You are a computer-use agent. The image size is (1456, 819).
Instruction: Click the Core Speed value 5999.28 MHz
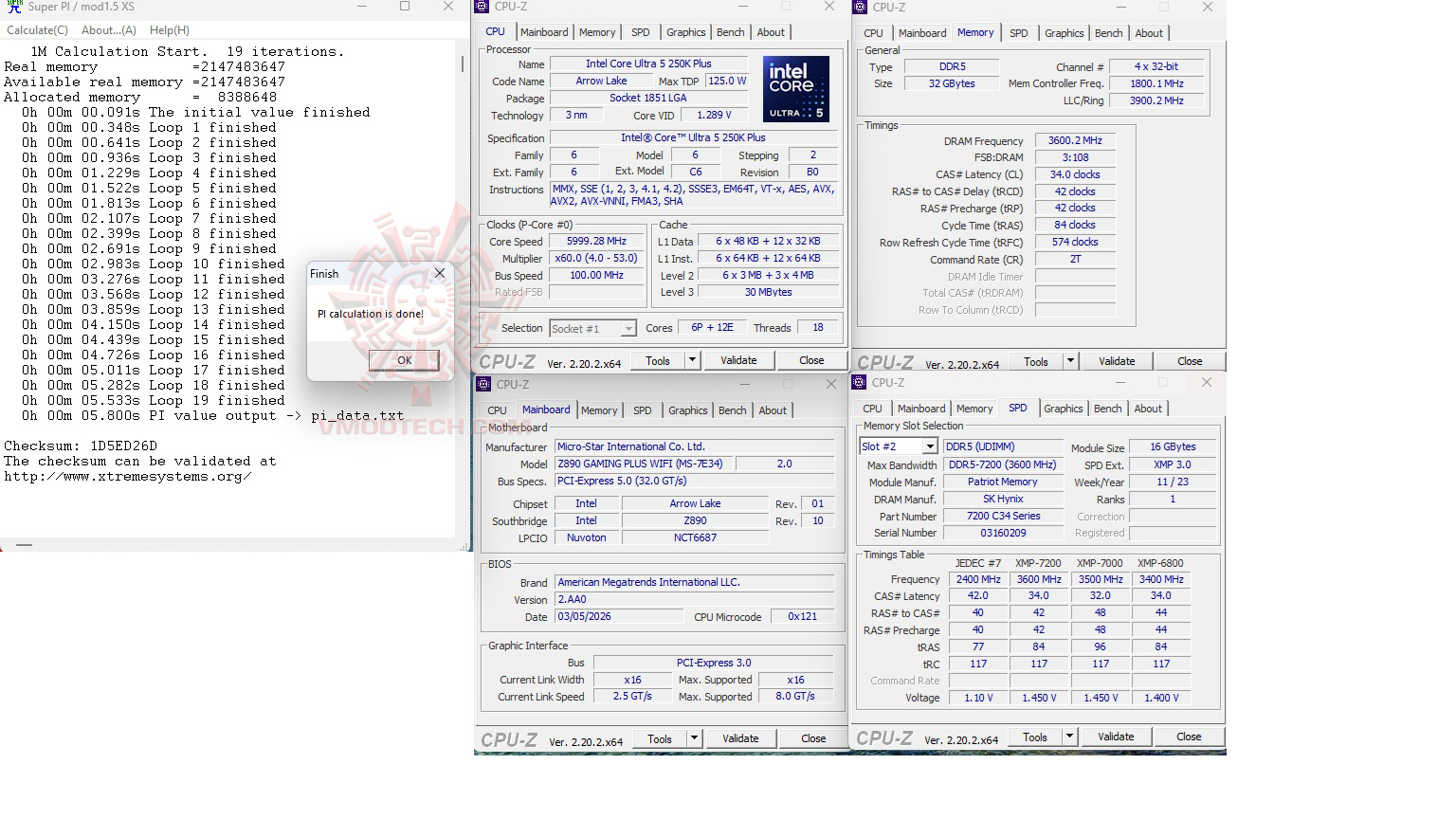[x=597, y=241]
